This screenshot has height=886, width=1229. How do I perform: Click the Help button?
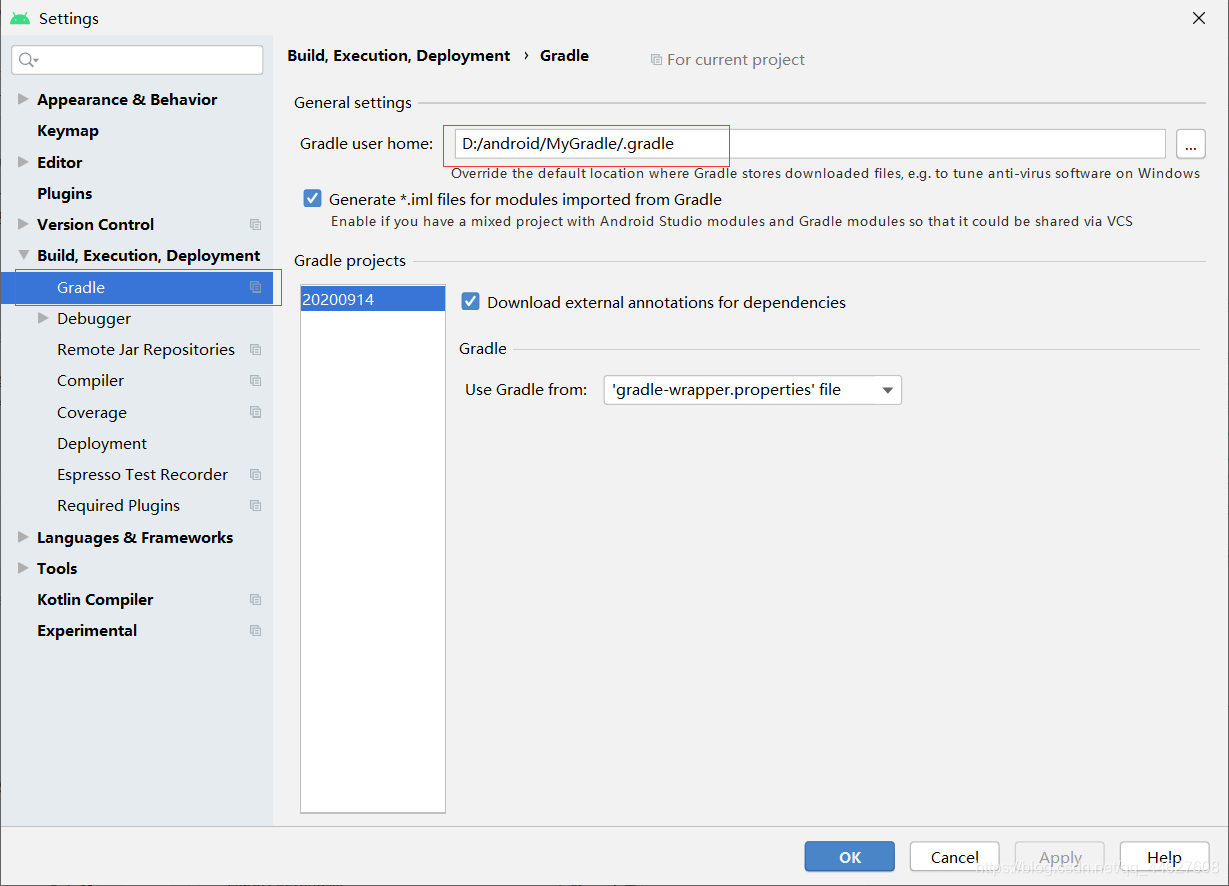[x=1164, y=857]
